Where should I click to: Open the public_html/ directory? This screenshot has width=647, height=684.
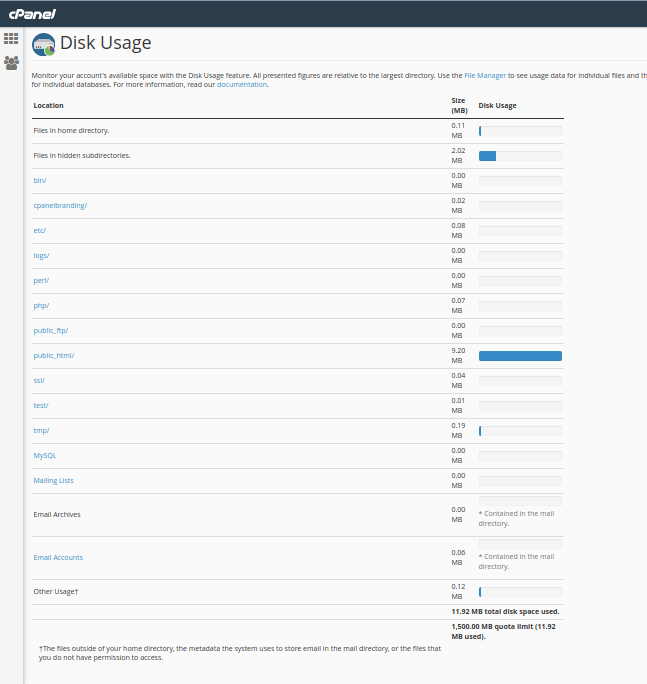53,355
